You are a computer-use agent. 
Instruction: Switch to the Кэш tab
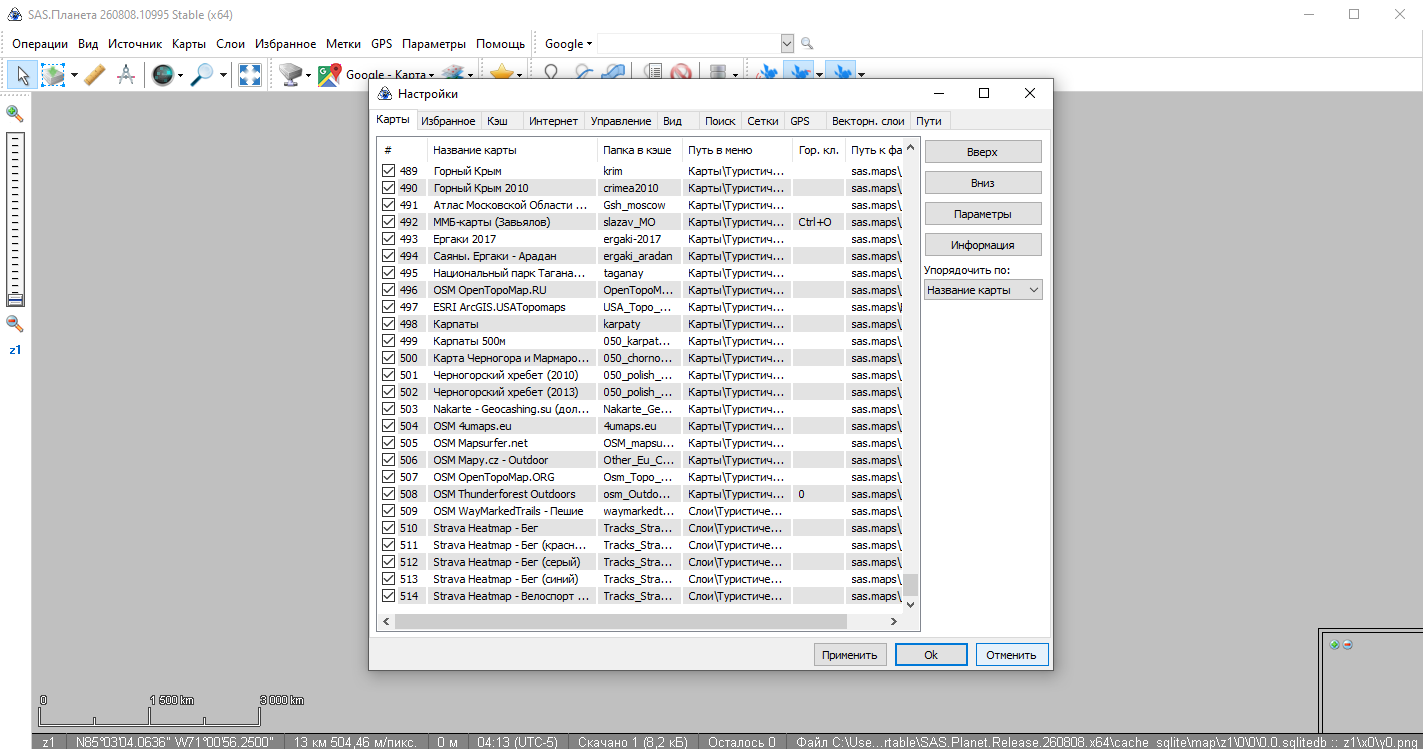498,121
